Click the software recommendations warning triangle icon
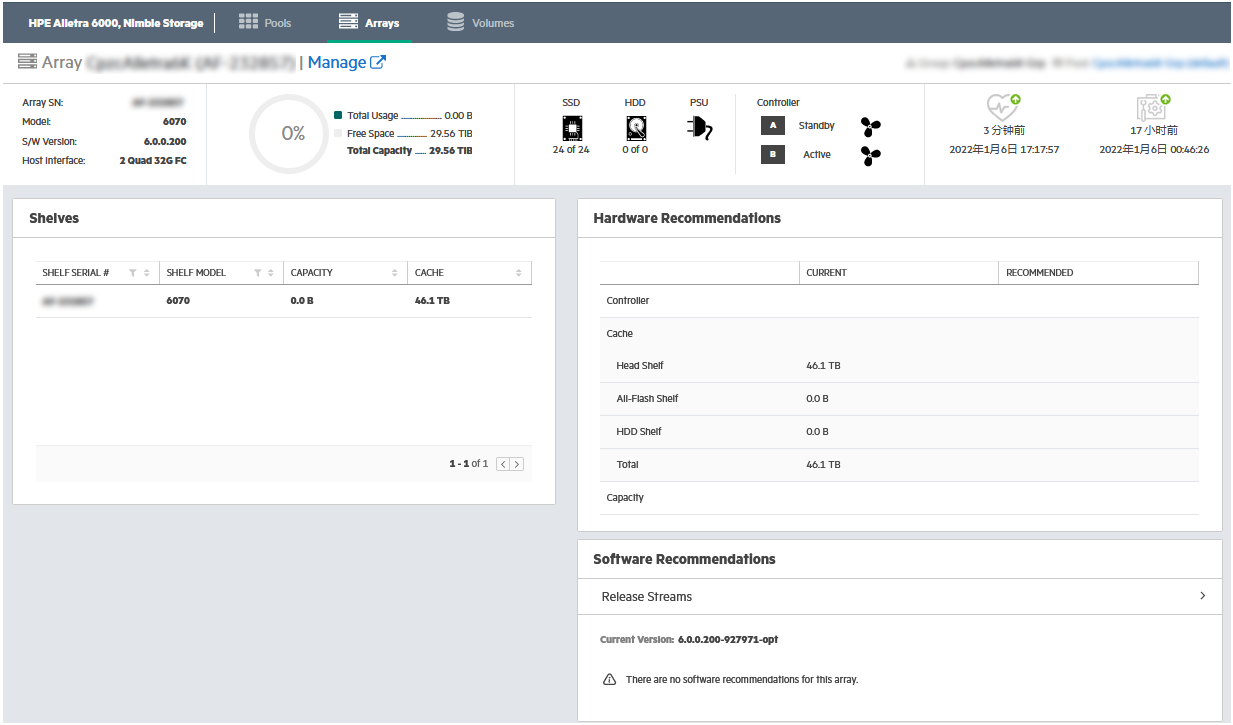 click(x=609, y=679)
